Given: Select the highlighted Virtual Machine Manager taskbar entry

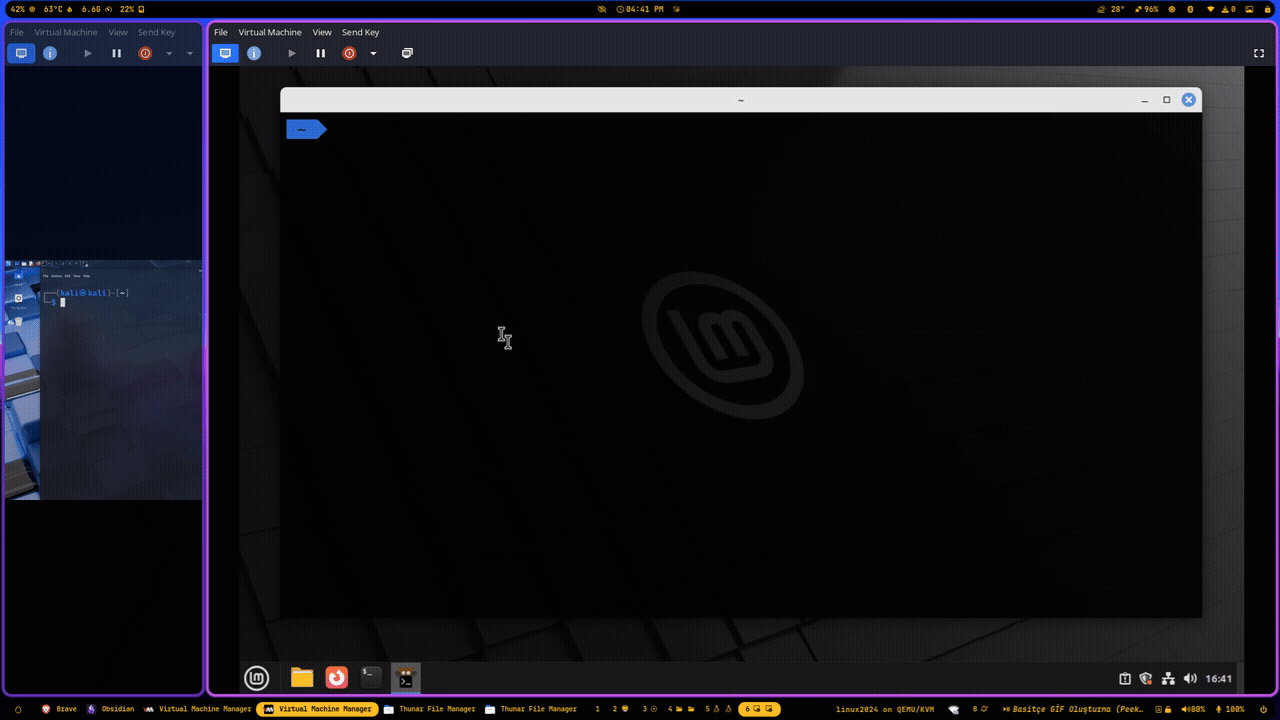Looking at the screenshot, I should pos(317,709).
